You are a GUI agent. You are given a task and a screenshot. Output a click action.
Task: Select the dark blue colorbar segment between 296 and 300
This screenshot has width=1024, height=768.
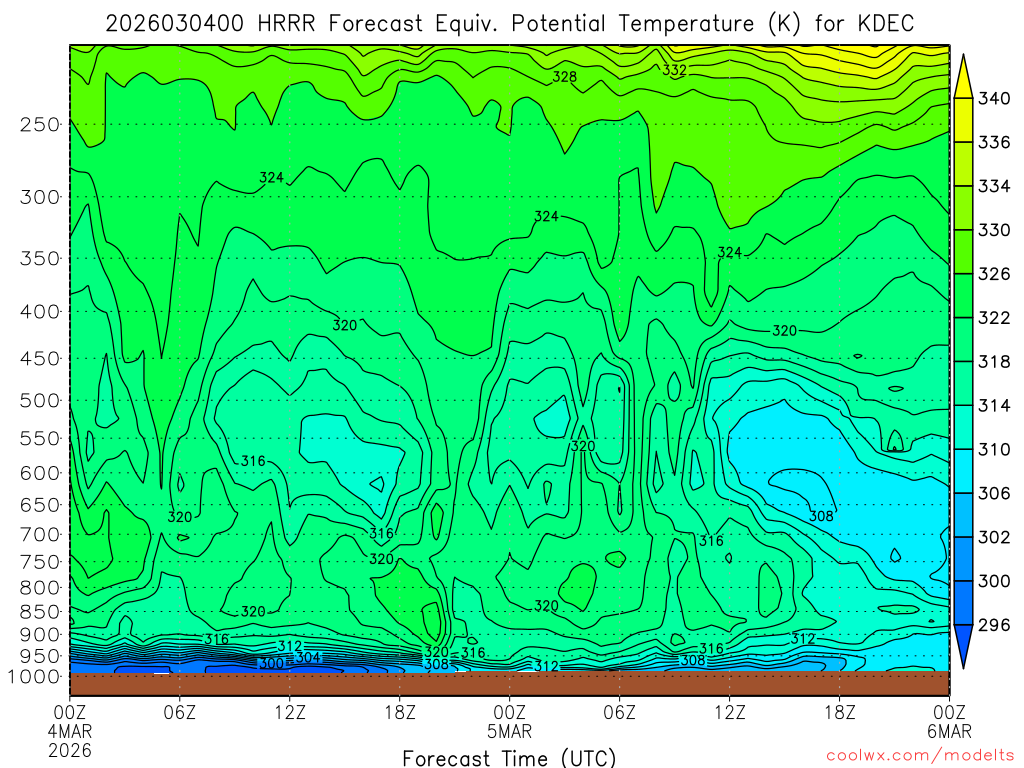[963, 603]
